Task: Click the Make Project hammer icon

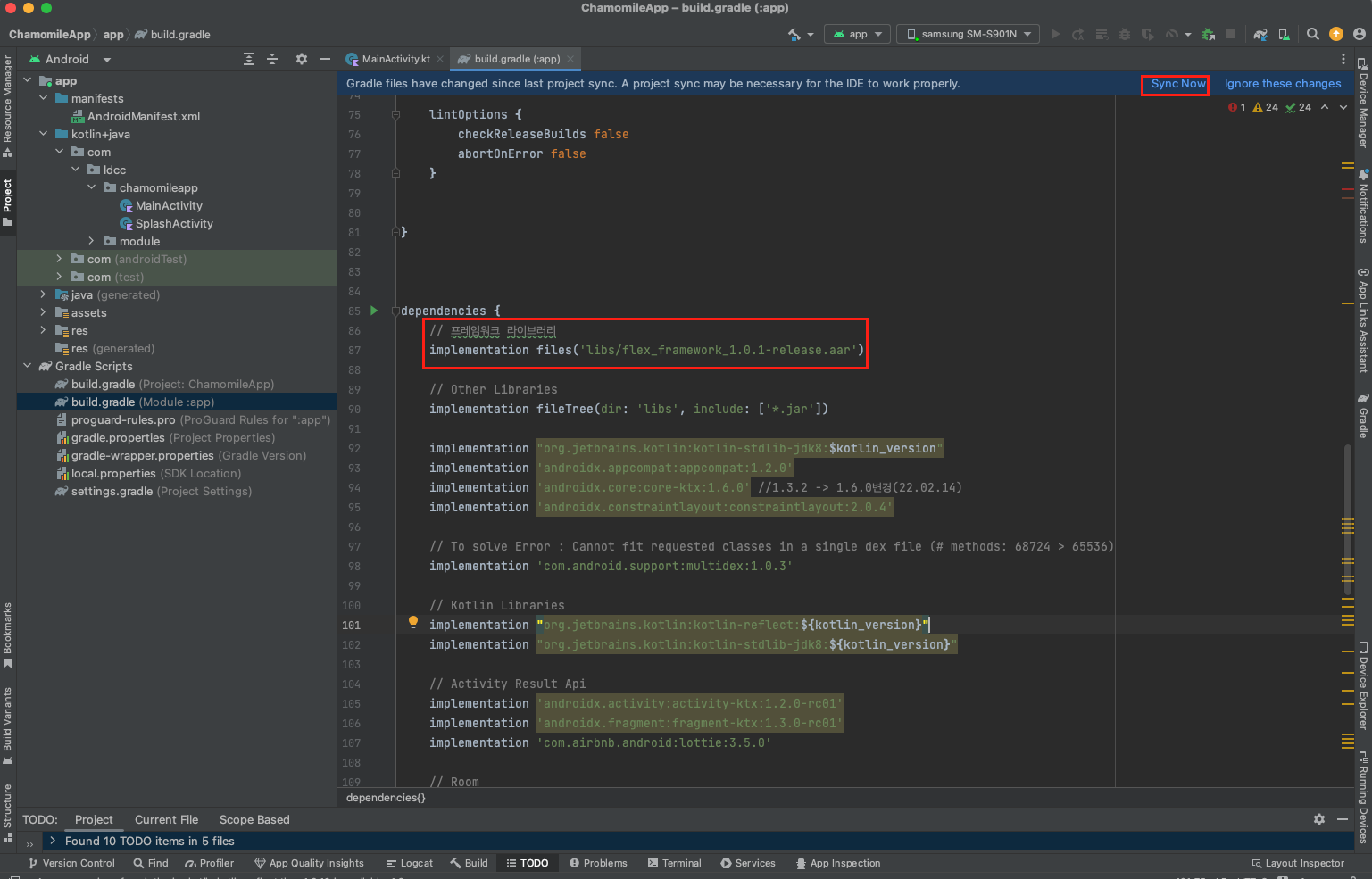Action: (x=794, y=34)
